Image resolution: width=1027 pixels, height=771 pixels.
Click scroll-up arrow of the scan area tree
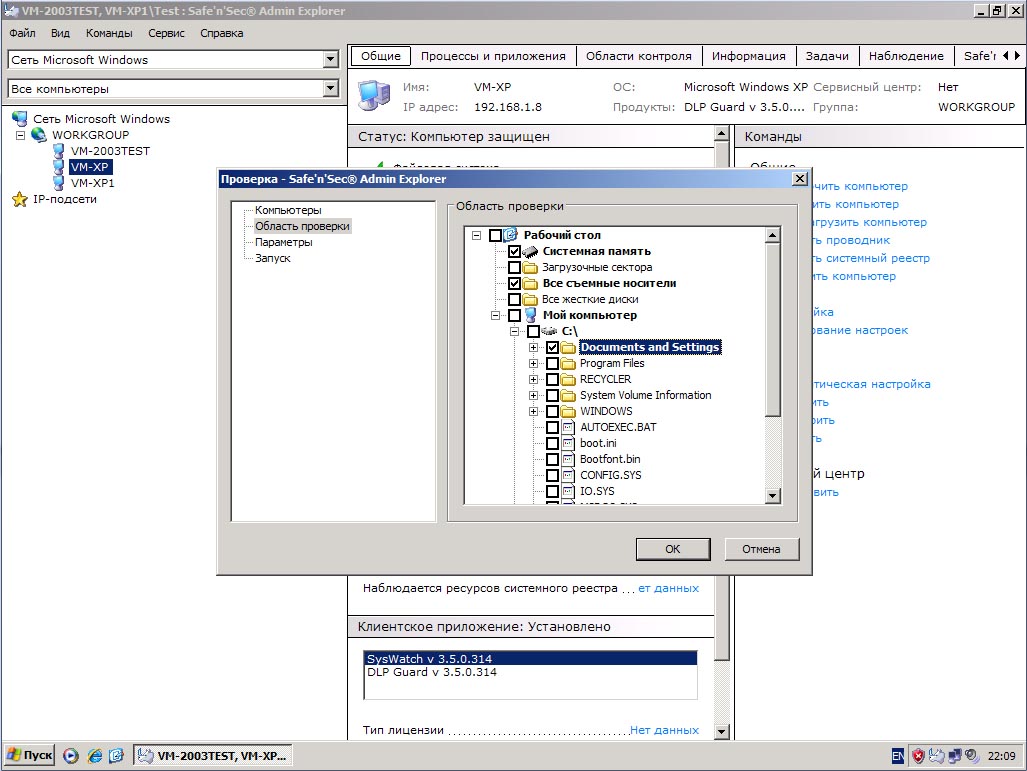tap(773, 235)
